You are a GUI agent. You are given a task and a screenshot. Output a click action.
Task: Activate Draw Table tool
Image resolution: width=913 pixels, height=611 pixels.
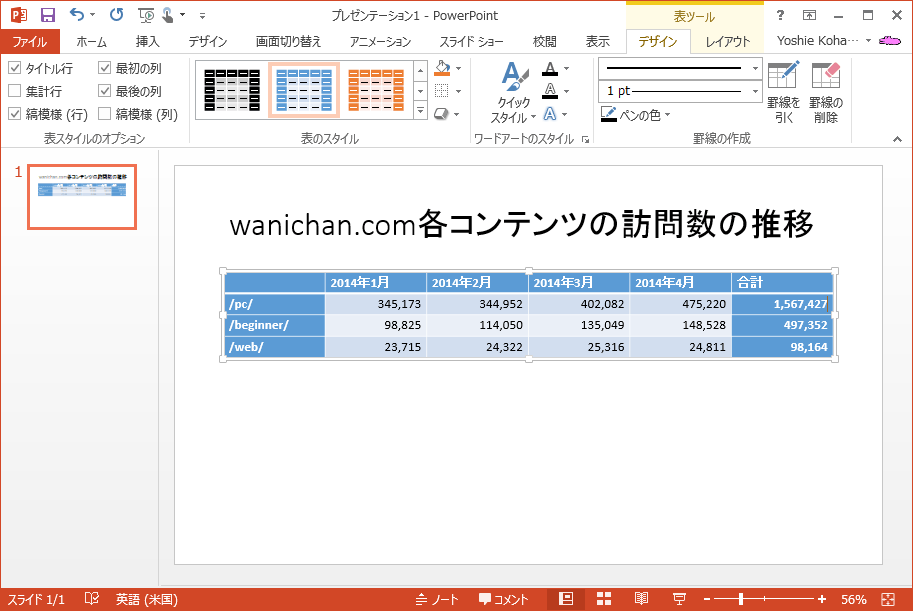(x=784, y=93)
